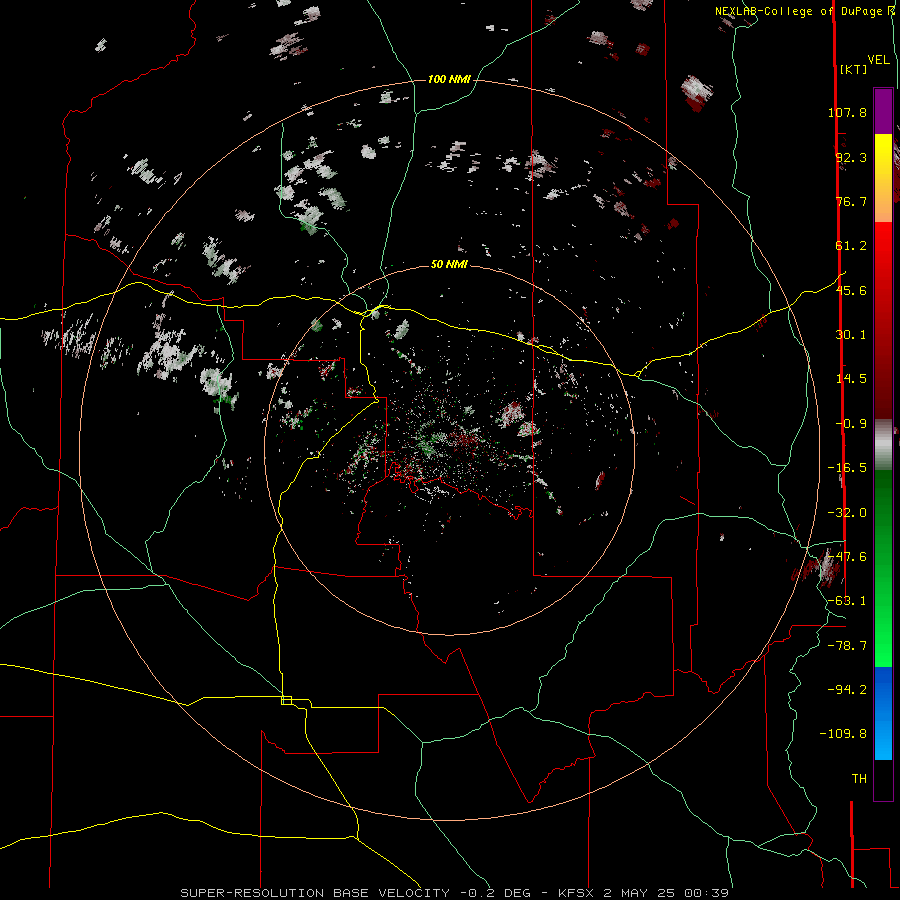Screen dimensions: 900x900
Task: Click the -32.0 scale value
Action: click(847, 513)
